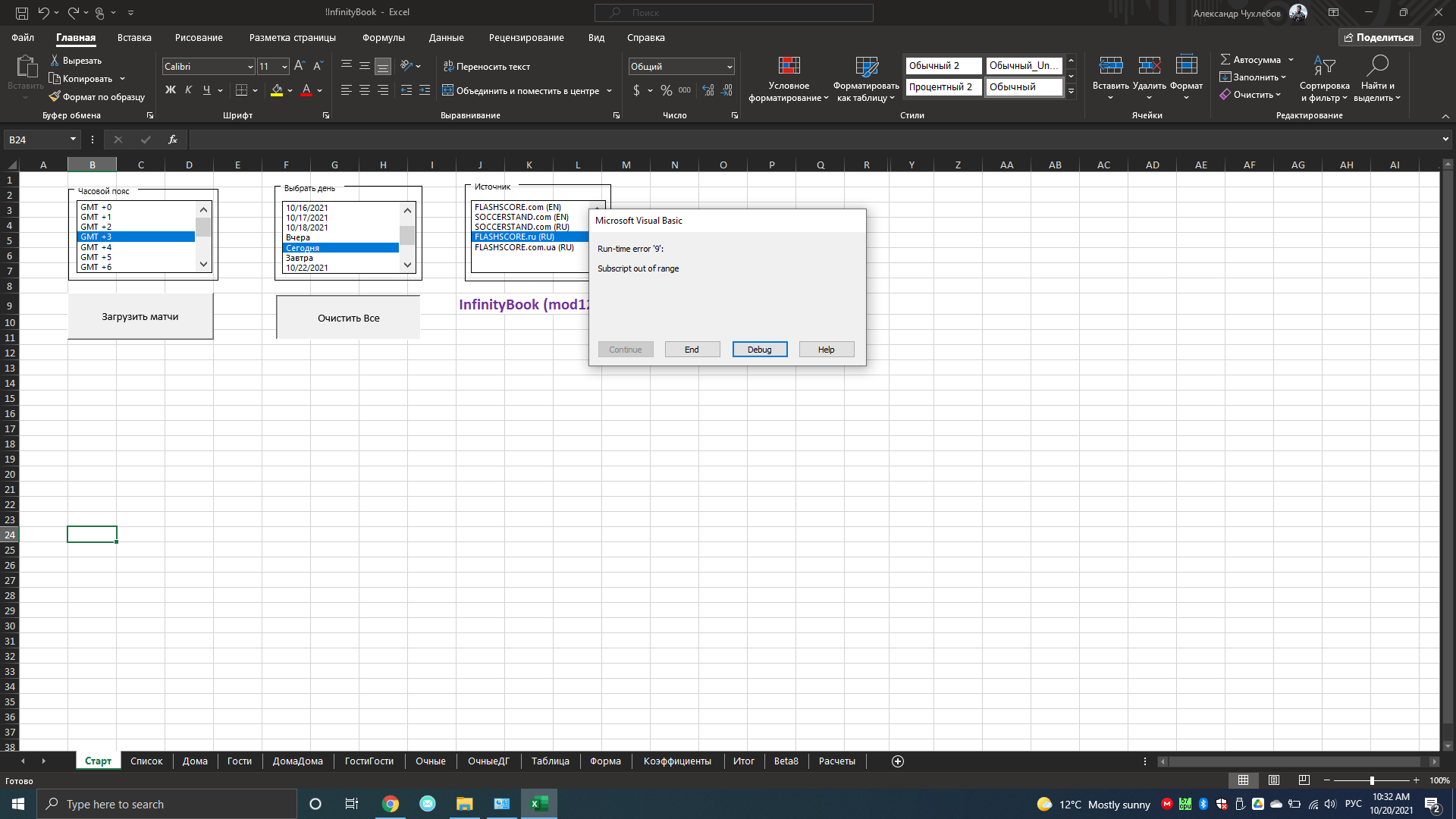The width and height of the screenshot is (1456, 819).
Task: Click the Format Painter brush icon
Action: point(55,97)
